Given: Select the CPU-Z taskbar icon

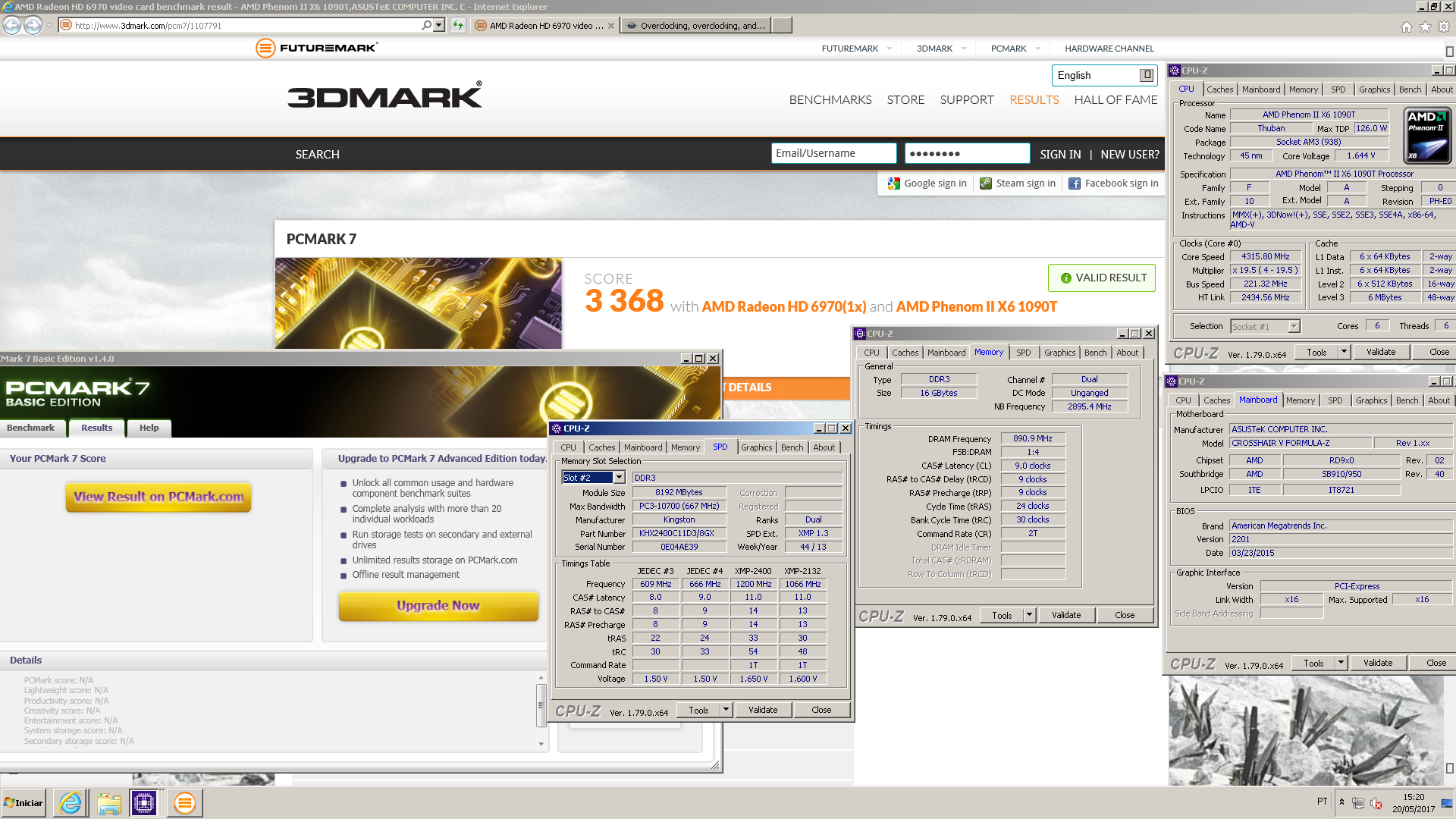Looking at the screenshot, I should coord(144,802).
